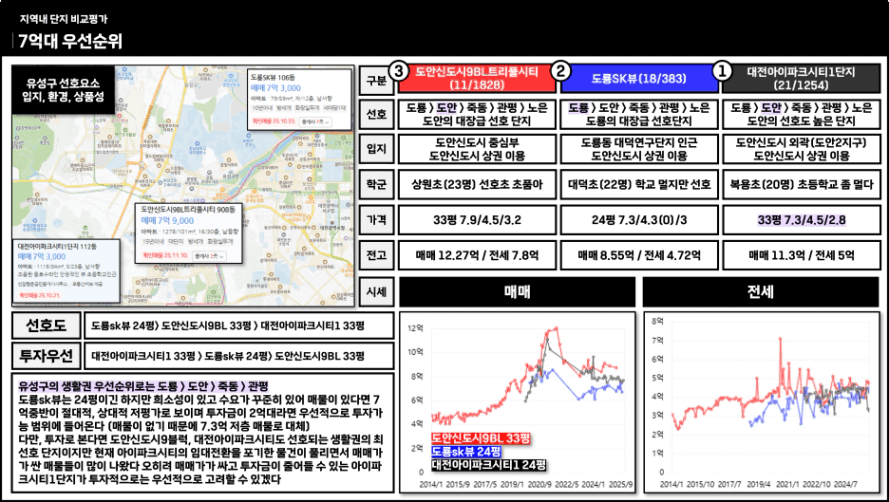Click the 대덕초(22명) 학교 멀지만 선호 cell
The height and width of the screenshot is (502, 889).
pos(639,184)
